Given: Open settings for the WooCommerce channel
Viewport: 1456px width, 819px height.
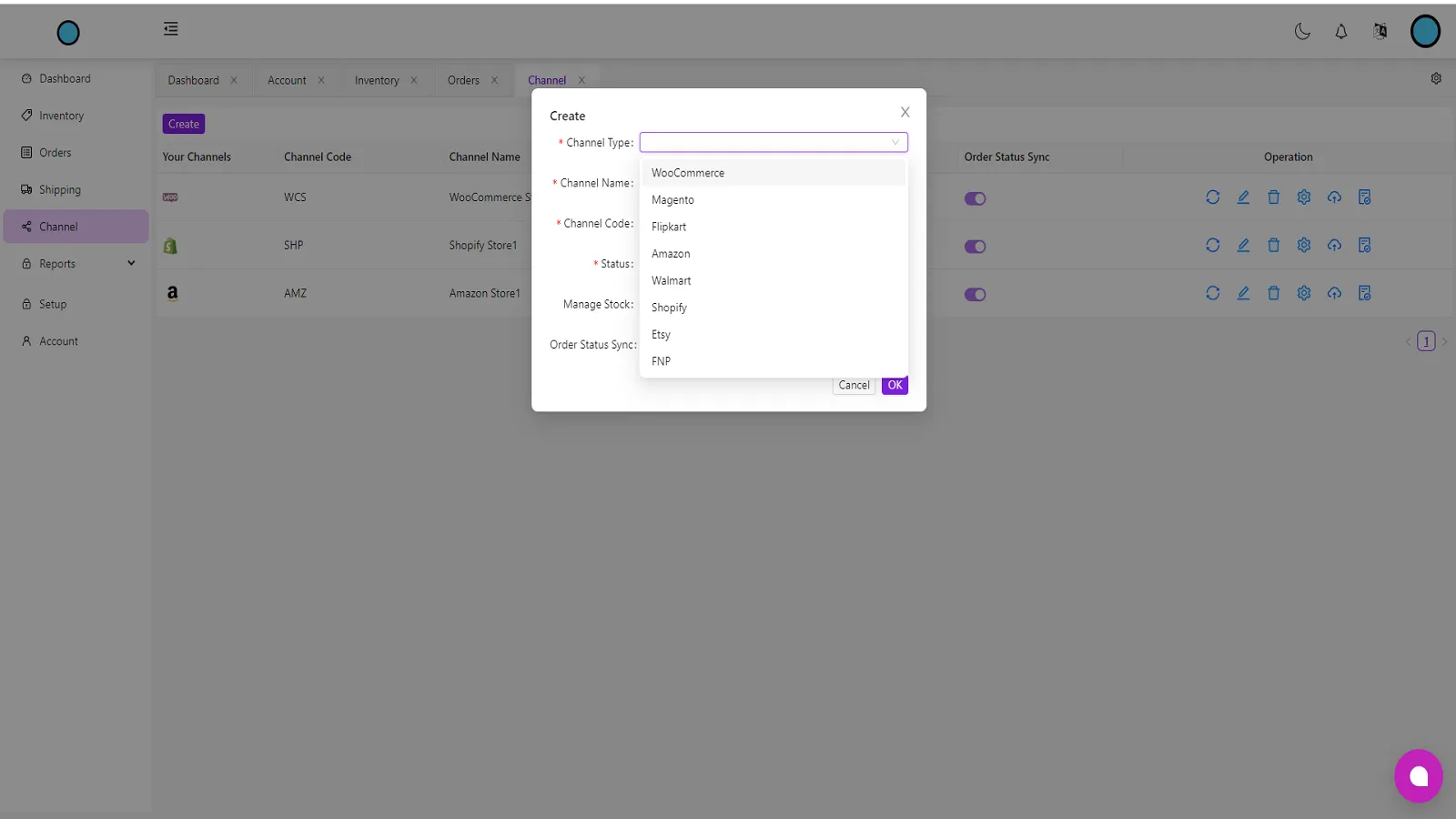Looking at the screenshot, I should (x=1303, y=197).
